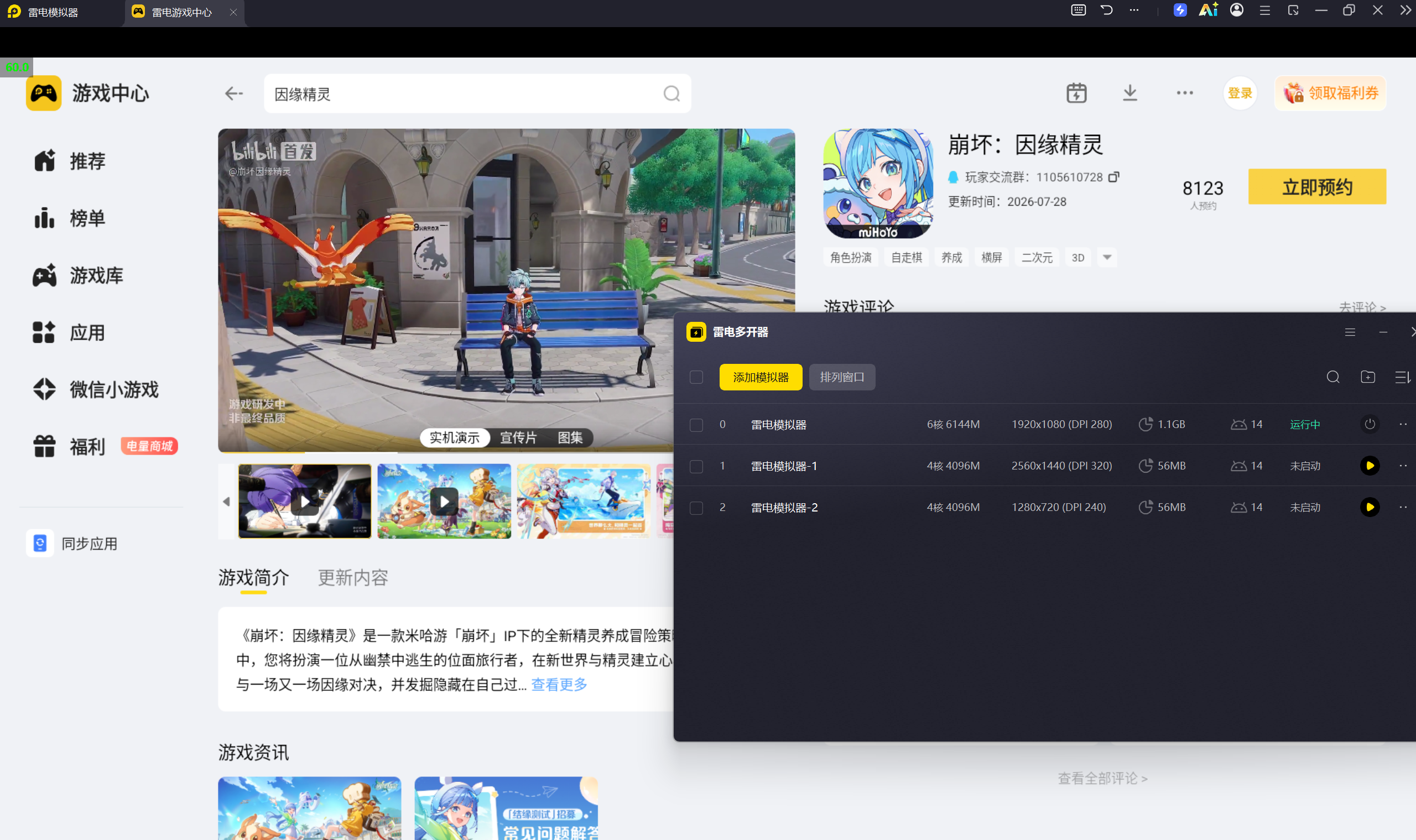The width and height of the screenshot is (1416, 840).
Task: Click the back arrow beside the search box
Action: [x=234, y=93]
